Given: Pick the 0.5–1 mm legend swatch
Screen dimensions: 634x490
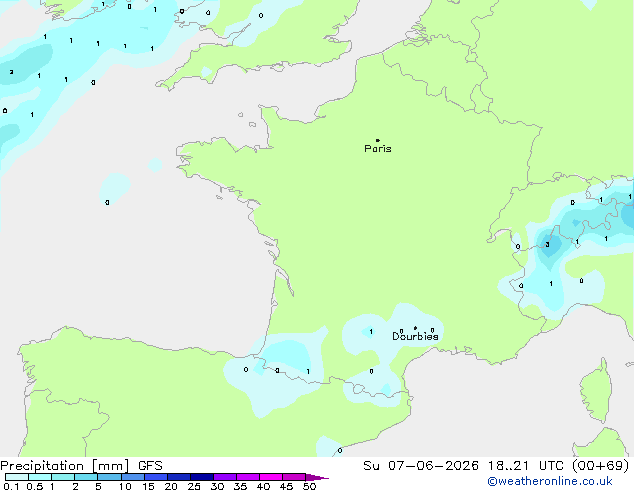Looking at the screenshot, I should [40, 477].
